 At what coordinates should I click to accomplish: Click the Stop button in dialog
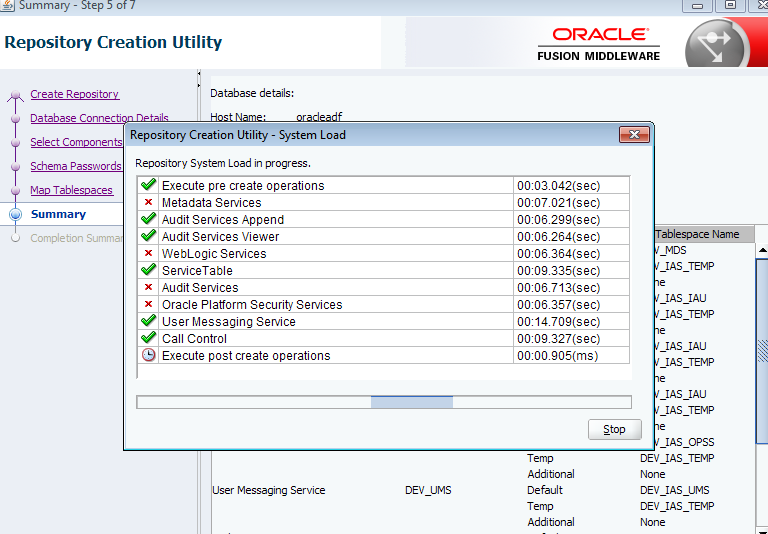[x=614, y=429]
